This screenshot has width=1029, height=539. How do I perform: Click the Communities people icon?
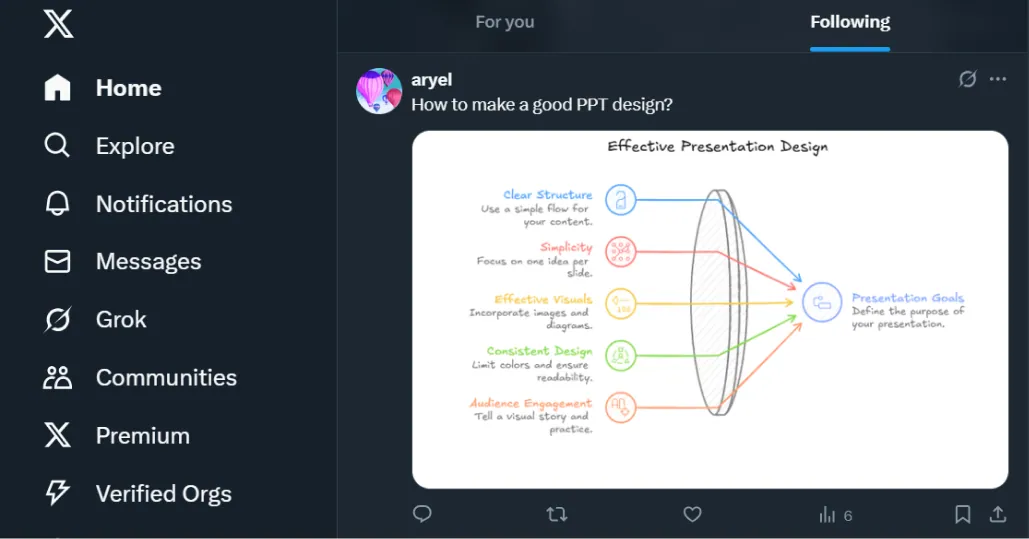pos(58,378)
